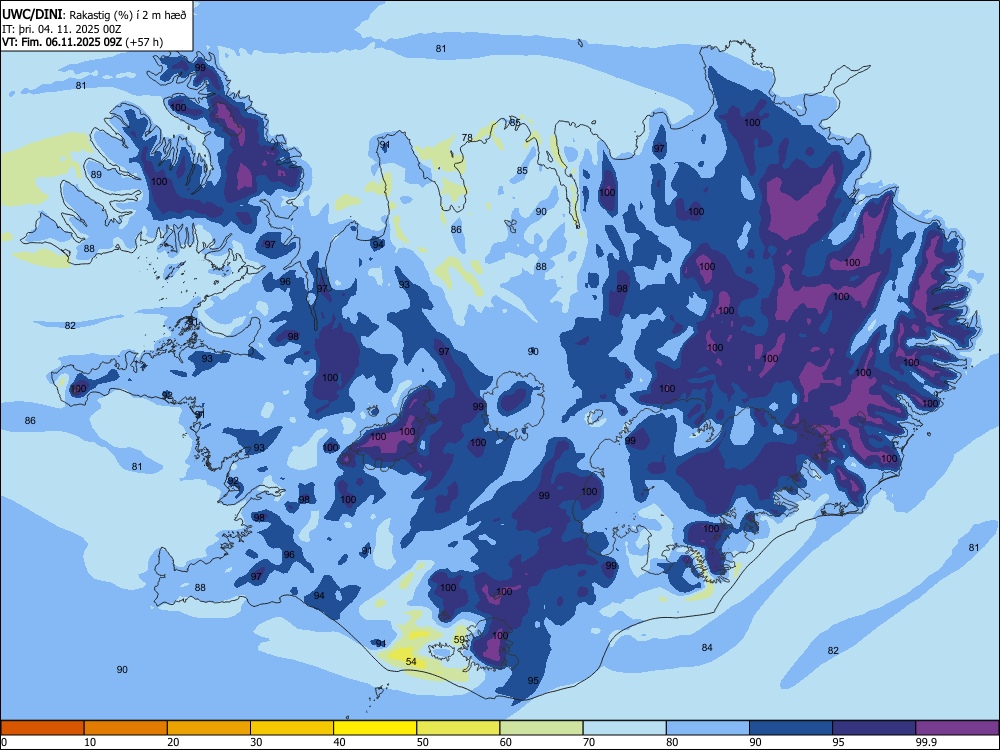Click the '20' legend scale label
The image size is (1000, 750).
[x=173, y=742]
